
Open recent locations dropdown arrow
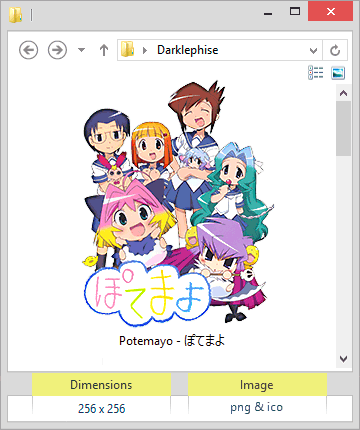[x=81, y=50]
